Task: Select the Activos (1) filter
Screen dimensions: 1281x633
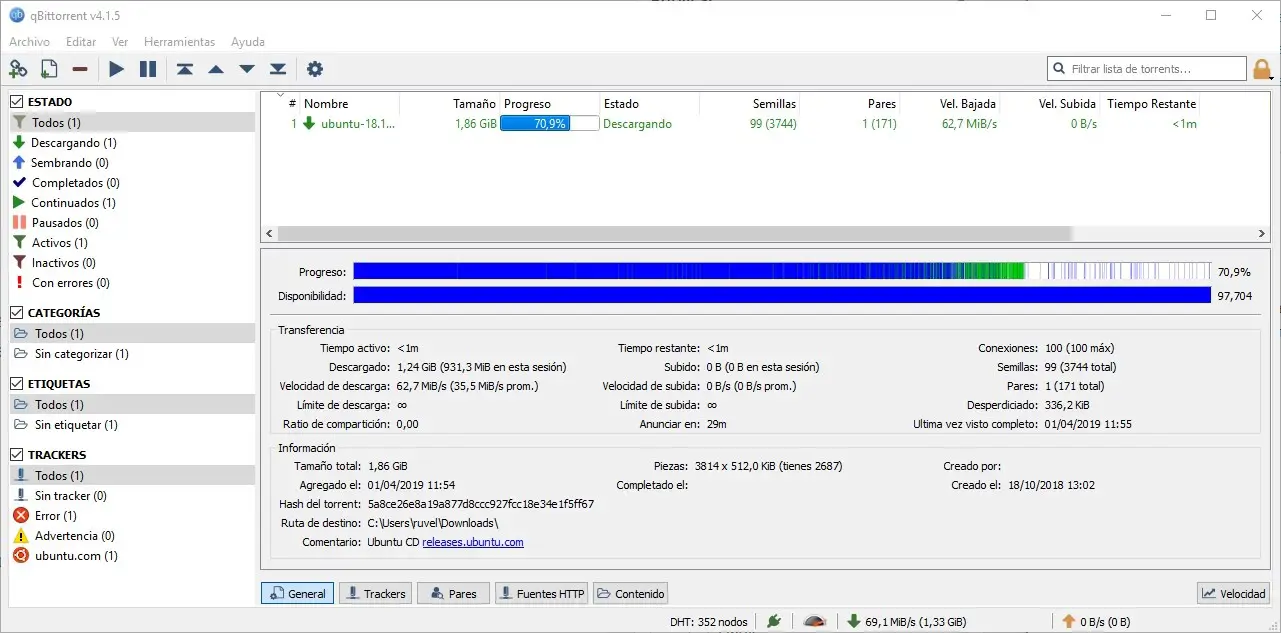Action: 132,243
